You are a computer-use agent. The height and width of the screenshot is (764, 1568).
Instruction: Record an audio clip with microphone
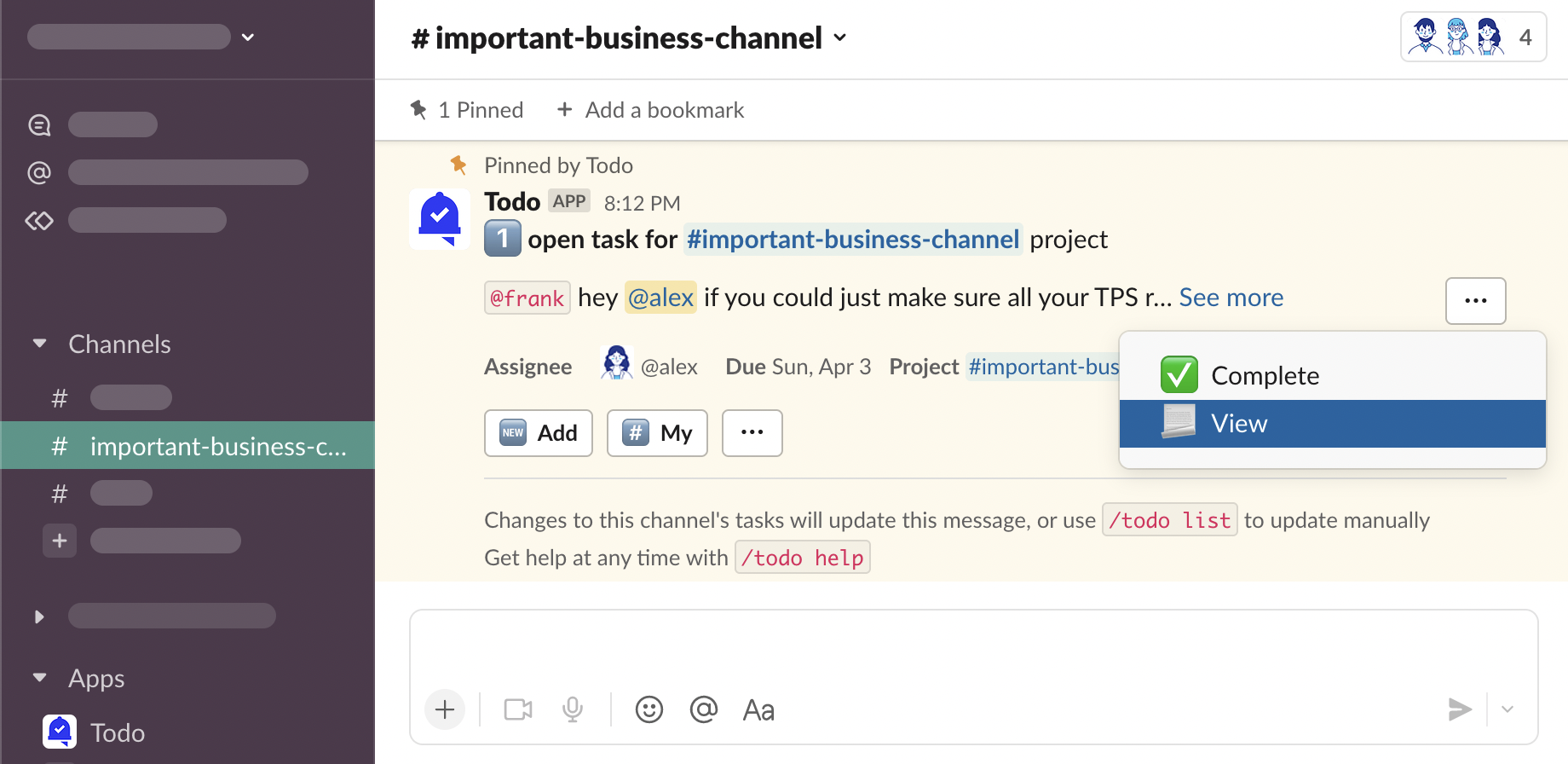(x=573, y=709)
